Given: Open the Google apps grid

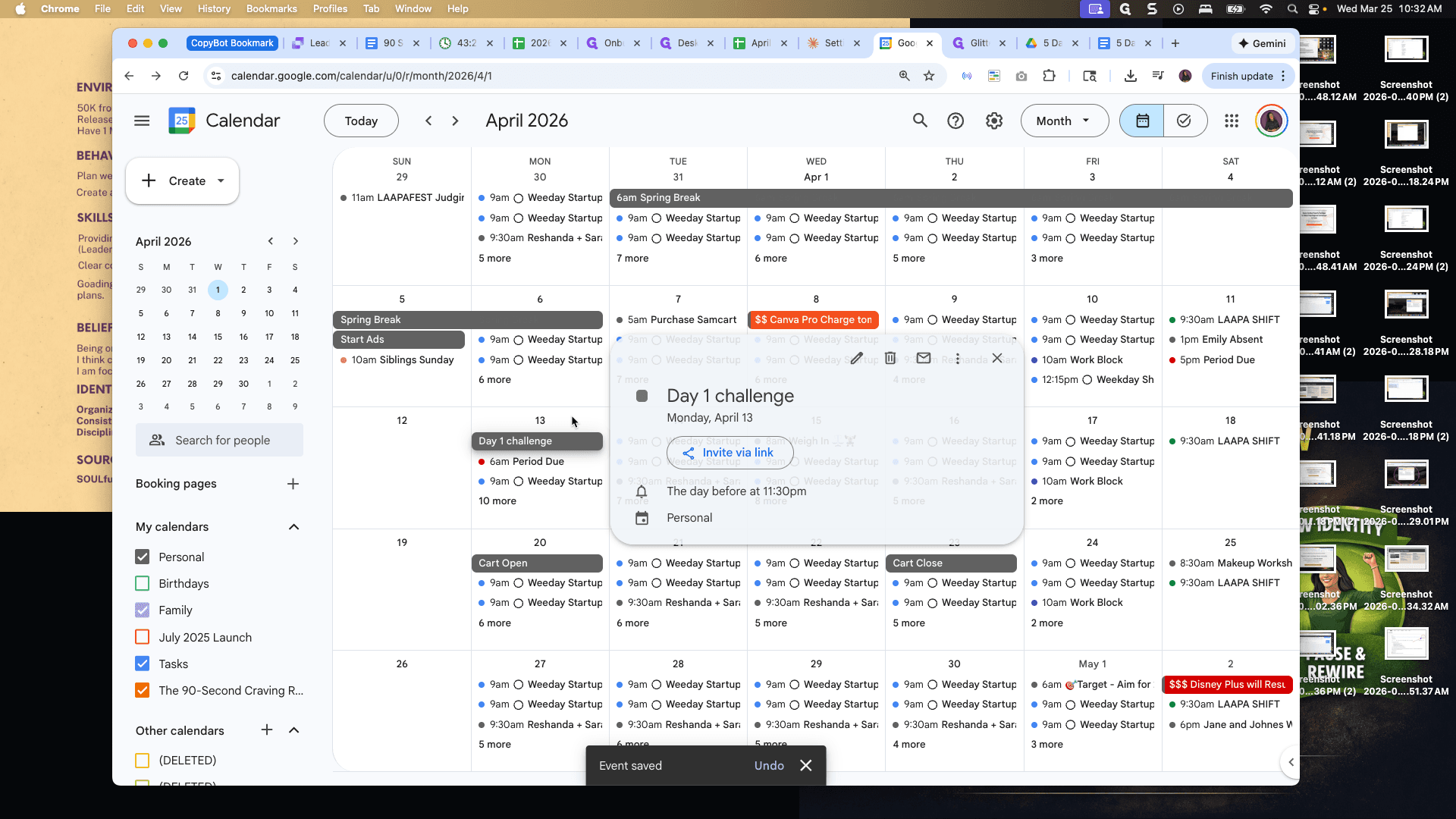Looking at the screenshot, I should pos(1232,121).
